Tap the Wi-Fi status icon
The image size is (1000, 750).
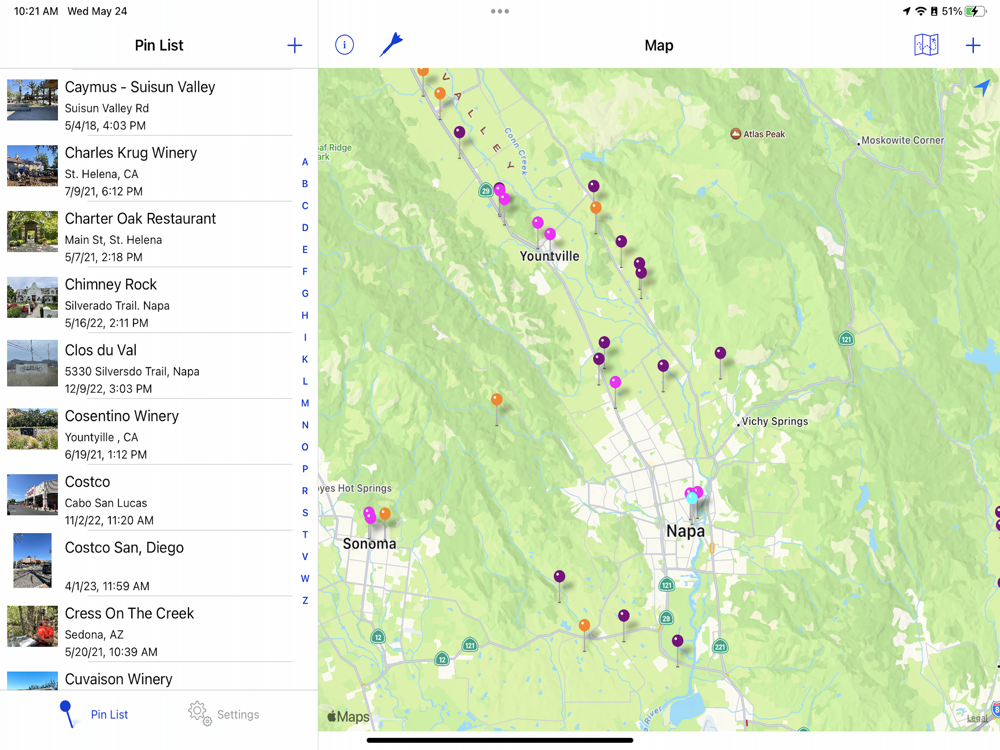pos(920,11)
